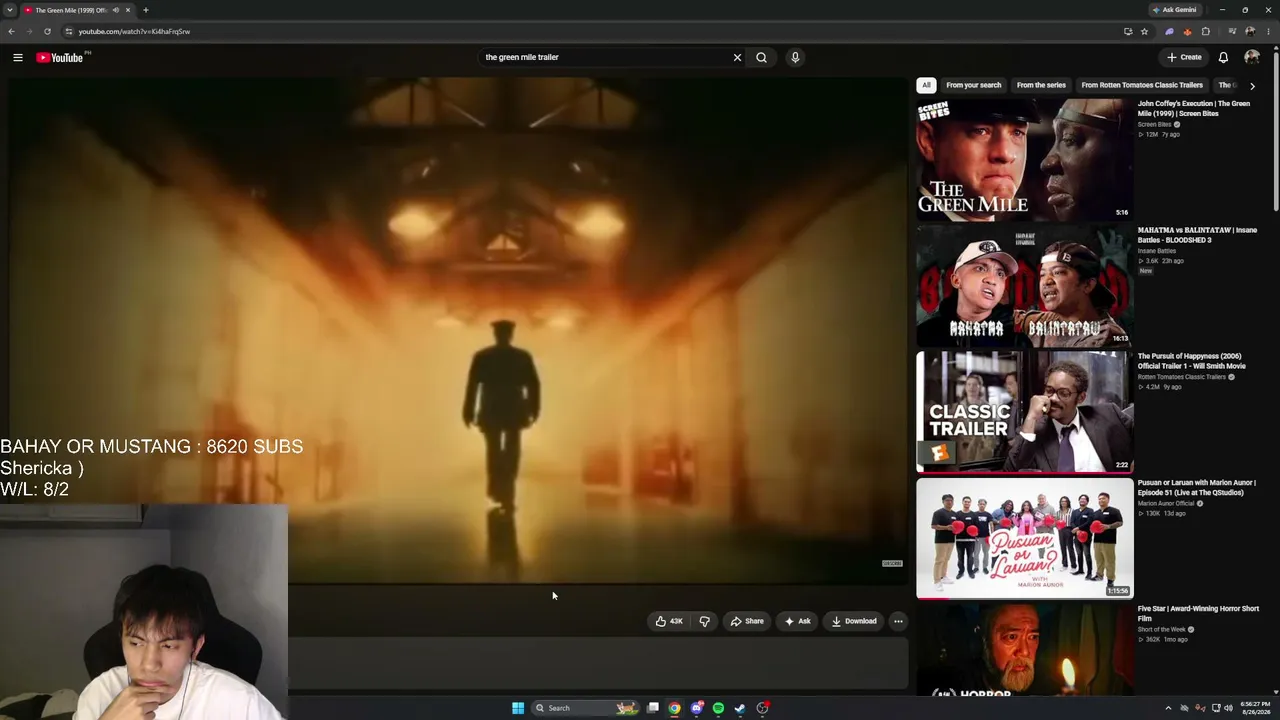The height and width of the screenshot is (720, 1280).
Task: Open The Pursuit of Happyness trailer thumbnail
Action: click(1025, 411)
